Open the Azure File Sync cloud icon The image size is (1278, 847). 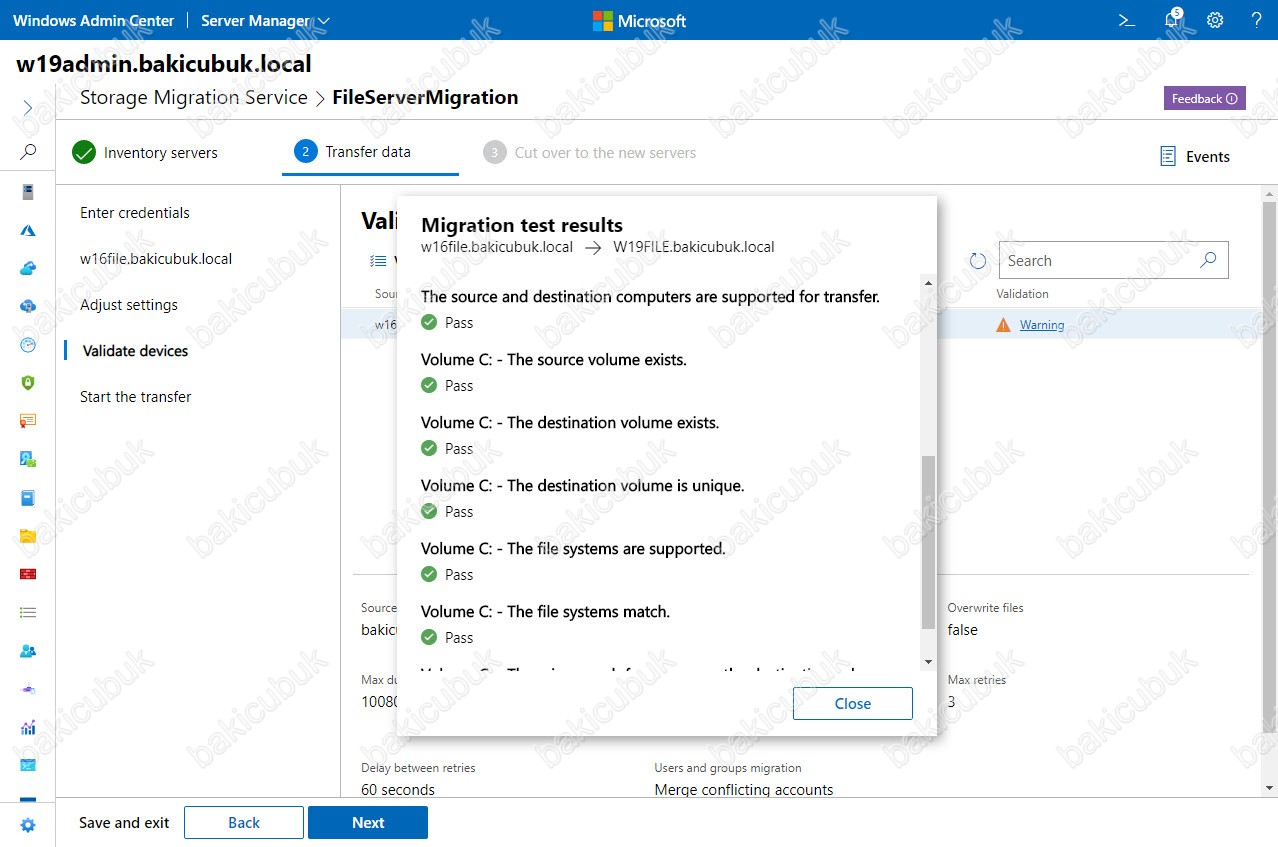point(28,306)
